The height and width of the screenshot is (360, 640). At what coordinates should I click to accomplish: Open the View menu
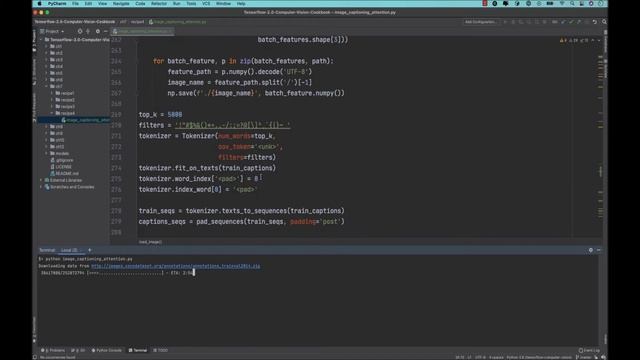click(102, 4)
